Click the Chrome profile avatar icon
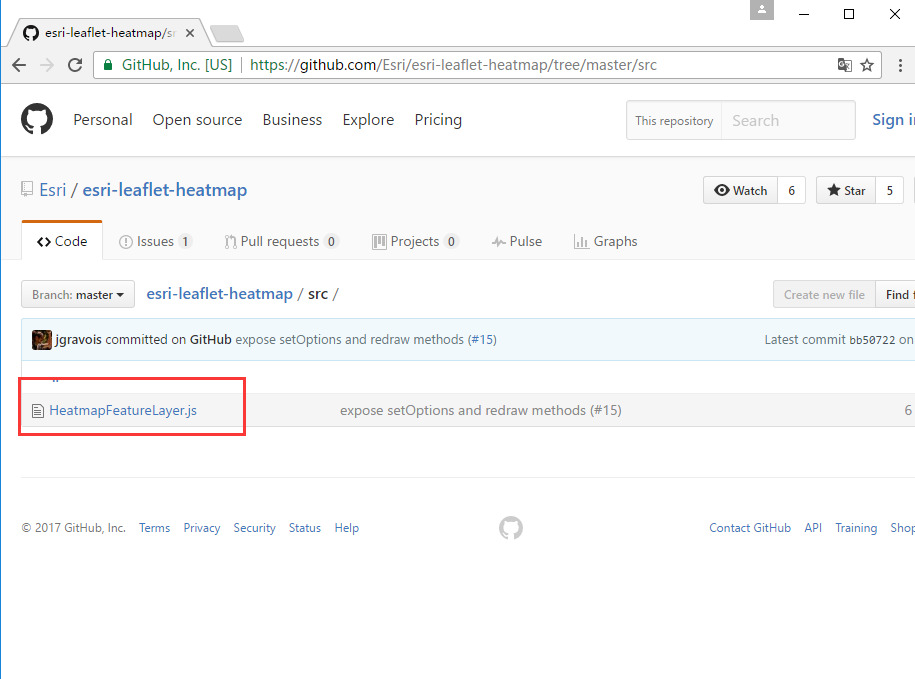The image size is (915, 679). (762, 10)
